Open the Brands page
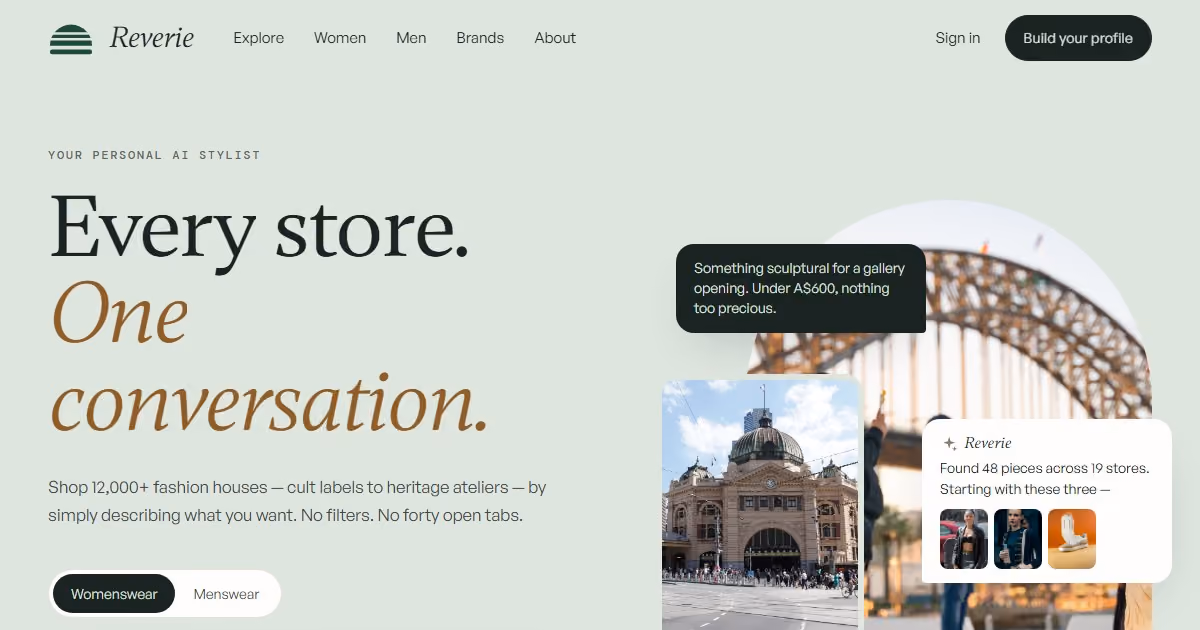This screenshot has height=630, width=1200. [x=480, y=38]
